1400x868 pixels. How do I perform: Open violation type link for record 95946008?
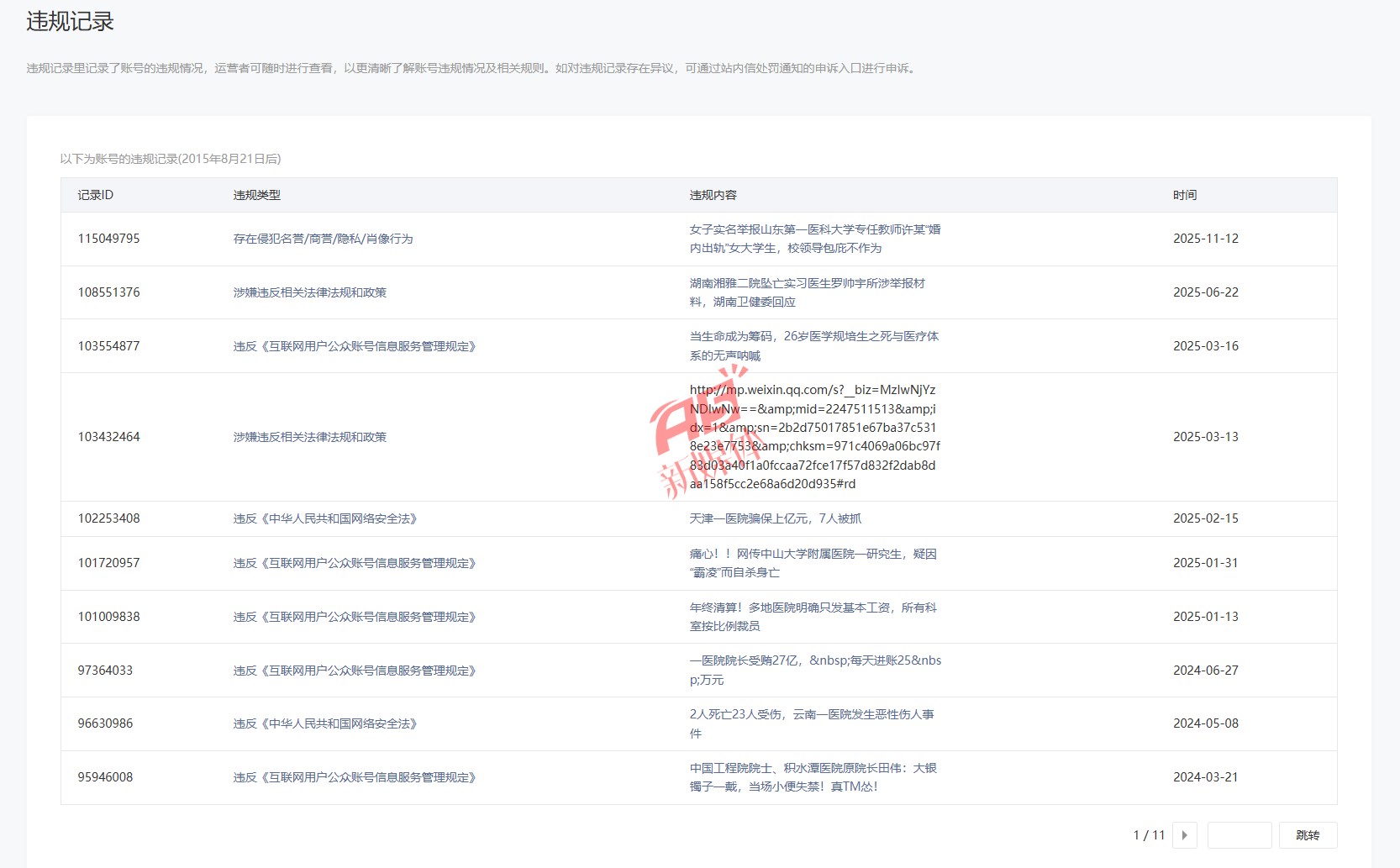(354, 777)
